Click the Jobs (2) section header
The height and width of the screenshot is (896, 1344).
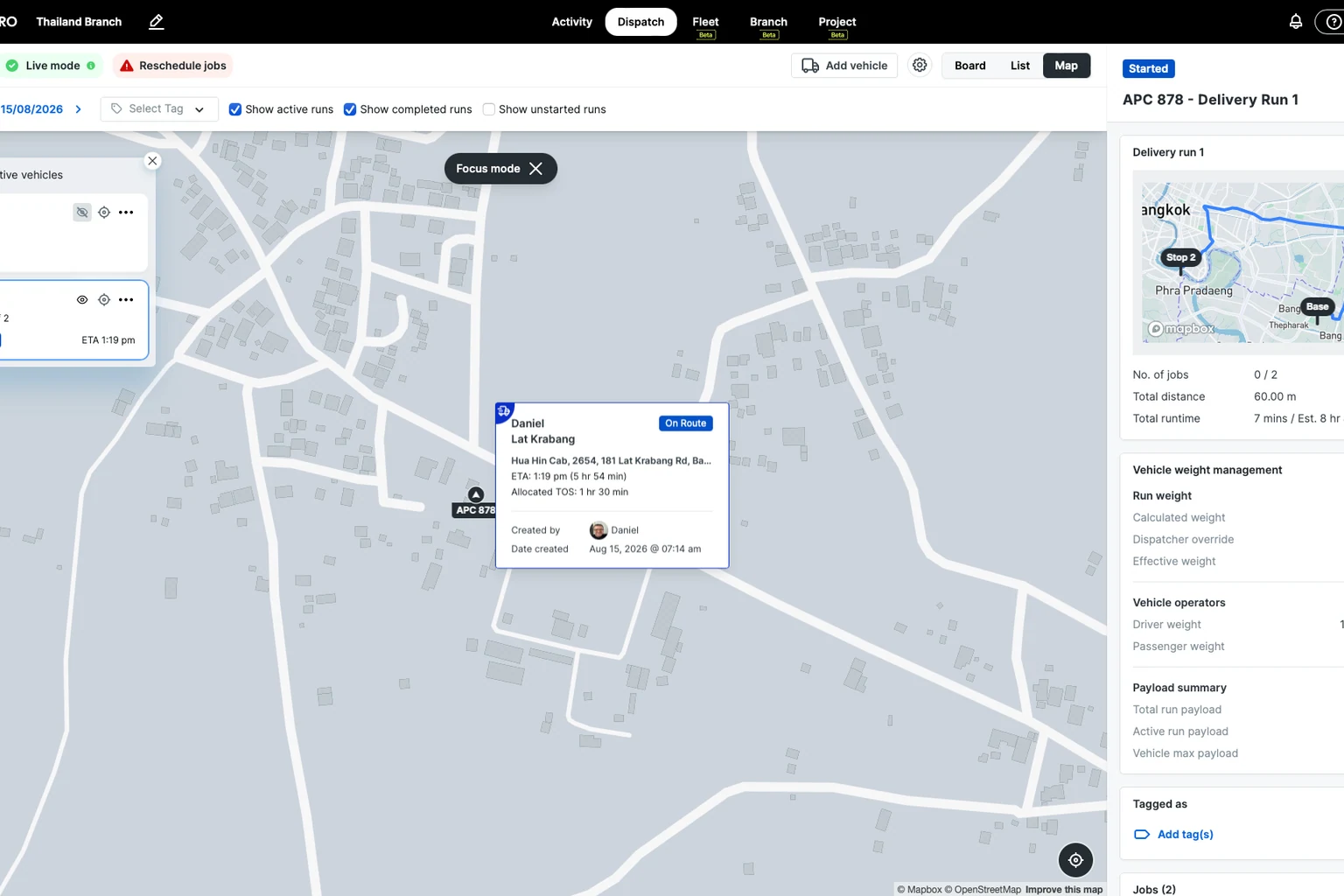(x=1154, y=890)
